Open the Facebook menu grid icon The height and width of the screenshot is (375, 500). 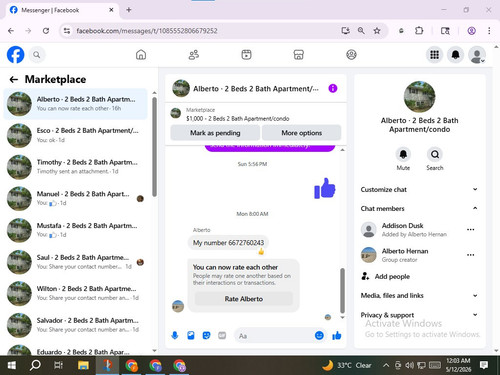point(434,55)
